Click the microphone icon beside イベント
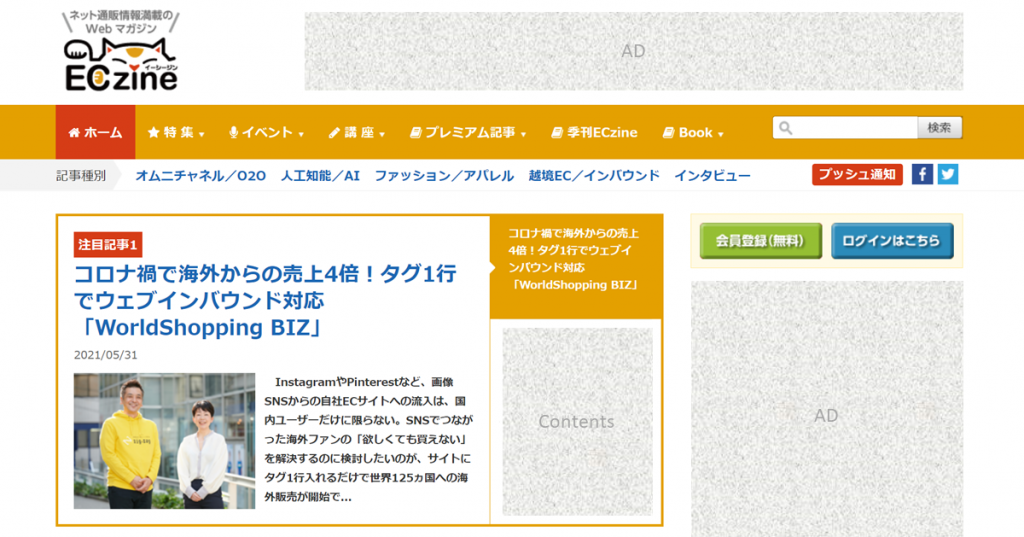The width and height of the screenshot is (1024, 537). (x=233, y=133)
